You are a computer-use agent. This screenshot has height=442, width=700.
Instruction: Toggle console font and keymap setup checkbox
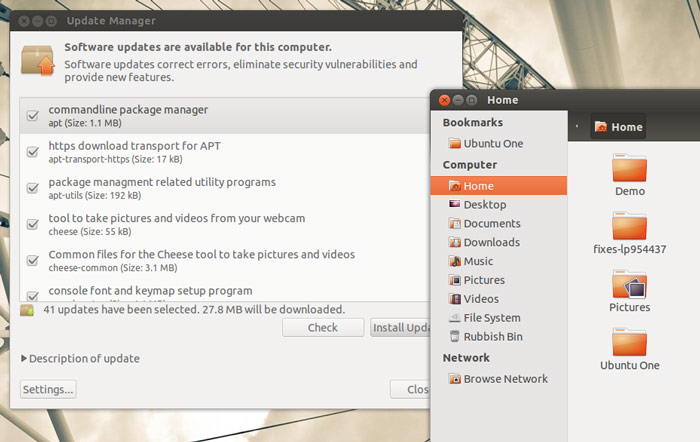coord(33,296)
